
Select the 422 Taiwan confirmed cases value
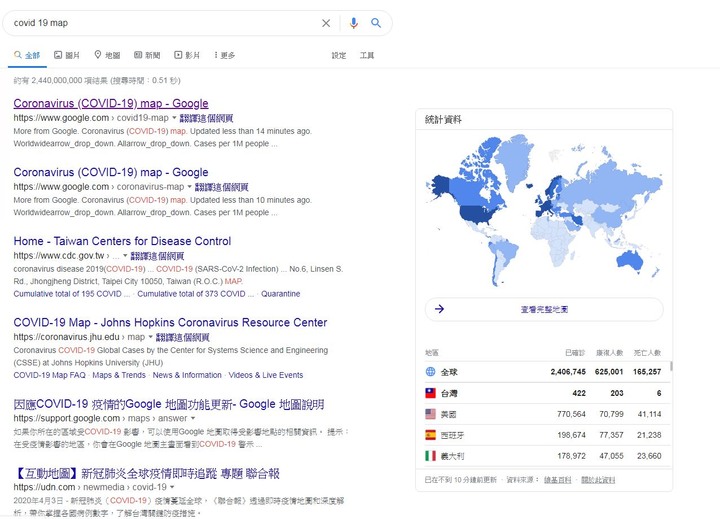point(579,393)
